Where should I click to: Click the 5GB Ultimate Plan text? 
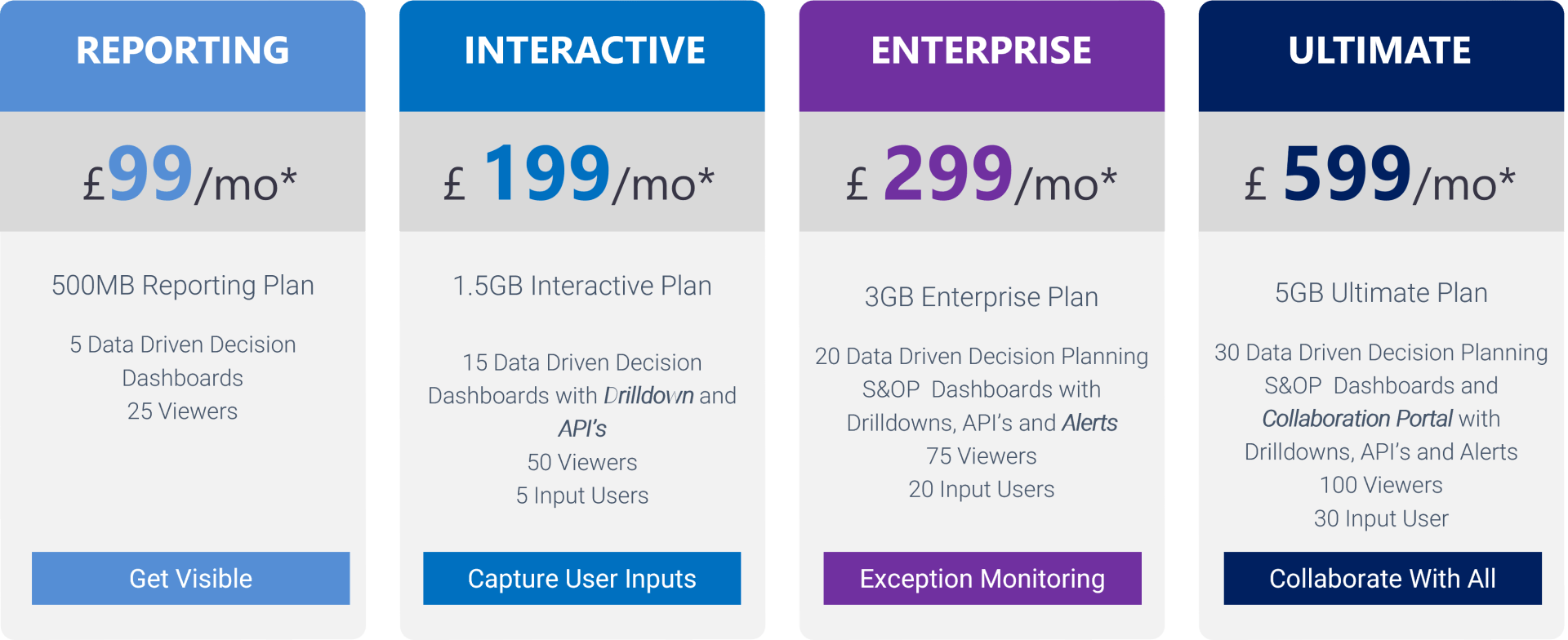pyautogui.click(x=1381, y=293)
